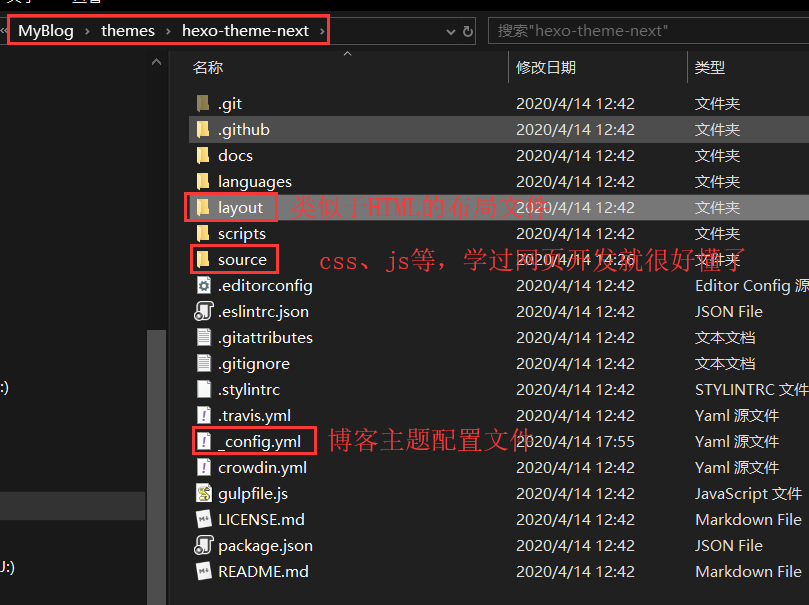Sort by the 类型 column header

tap(710, 67)
